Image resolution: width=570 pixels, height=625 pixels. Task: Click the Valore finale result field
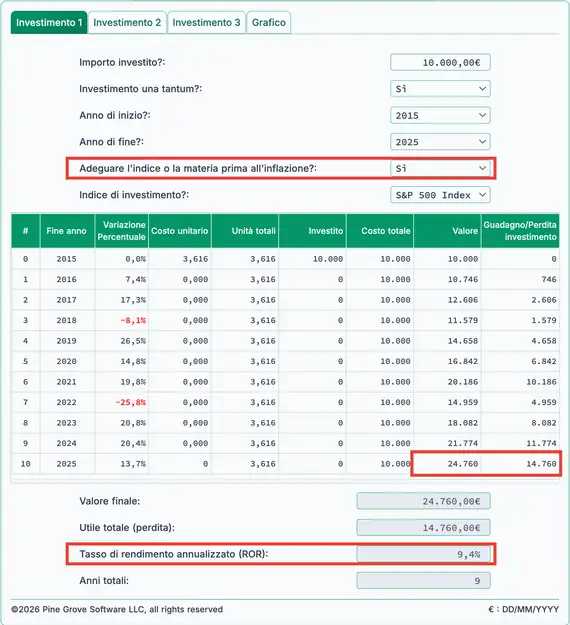[x=423, y=501]
